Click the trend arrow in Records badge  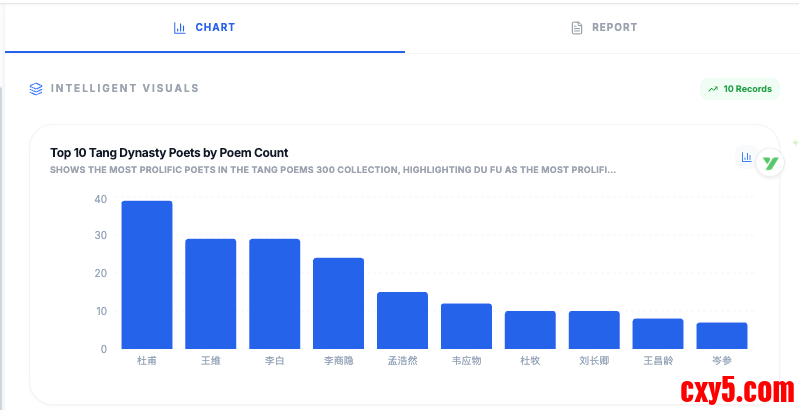pyautogui.click(x=713, y=89)
